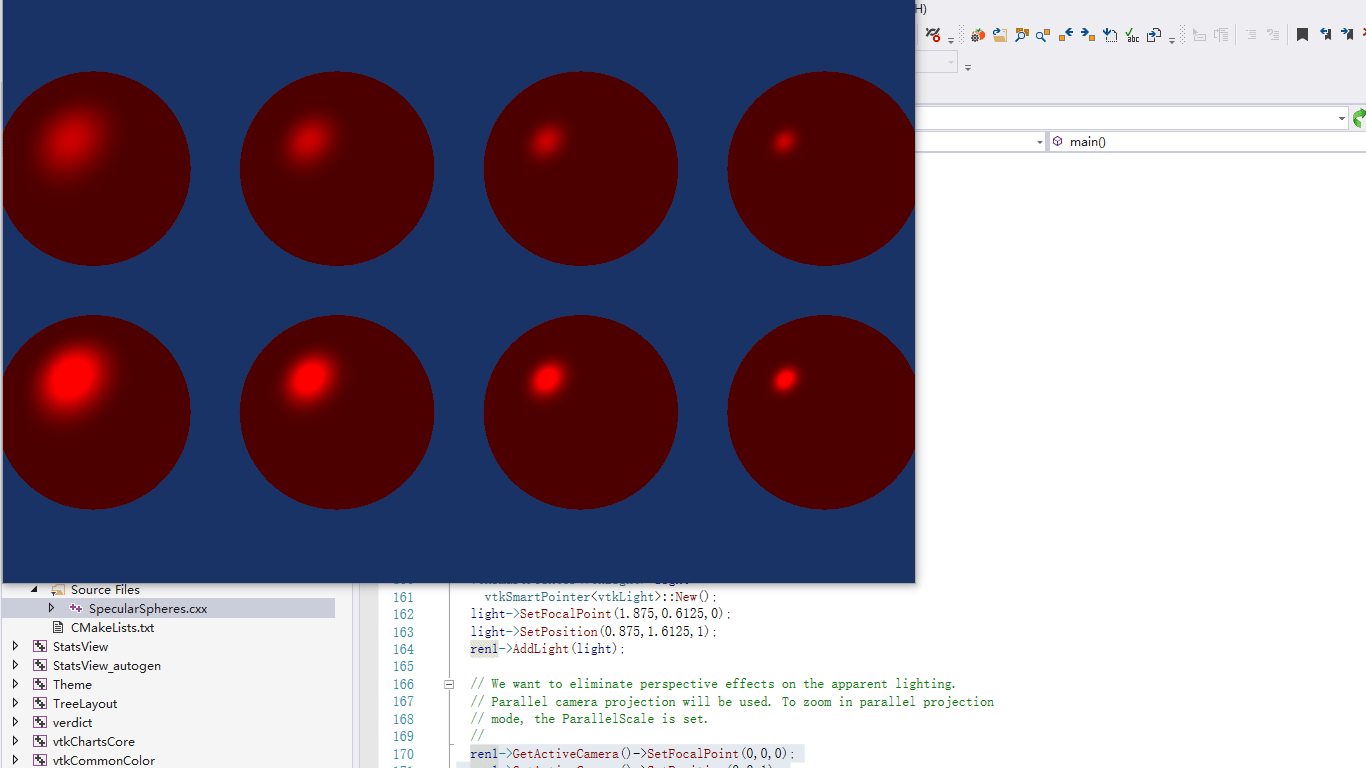Click the 'ParallelScale is set' comment line

589,719
